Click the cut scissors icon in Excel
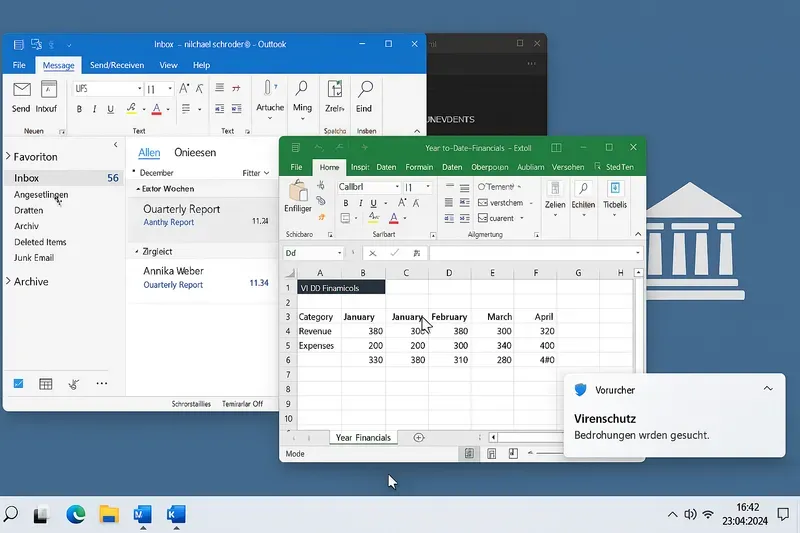The image size is (800, 533). [x=321, y=185]
